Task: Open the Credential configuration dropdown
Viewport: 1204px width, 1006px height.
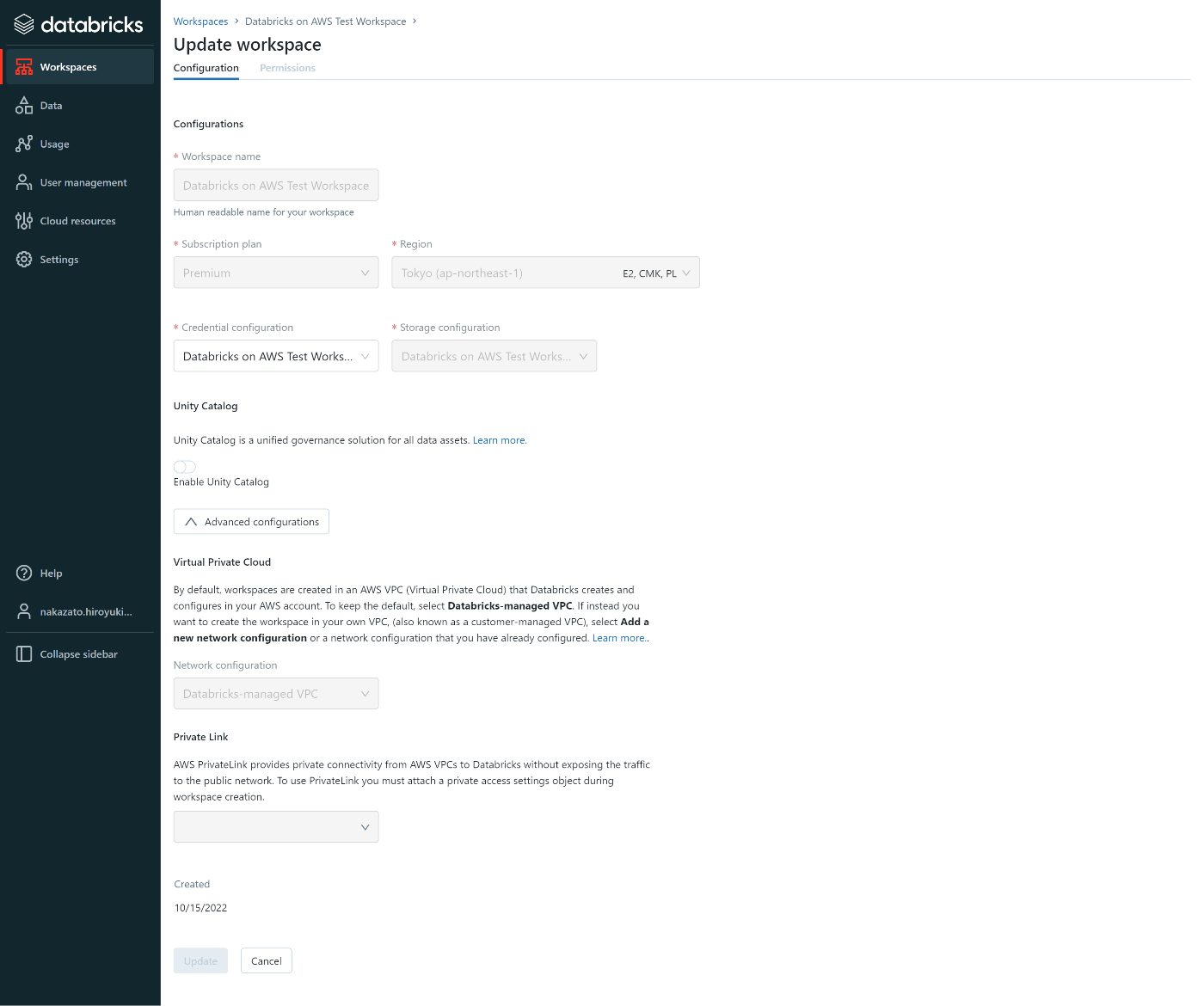Action: tap(276, 356)
